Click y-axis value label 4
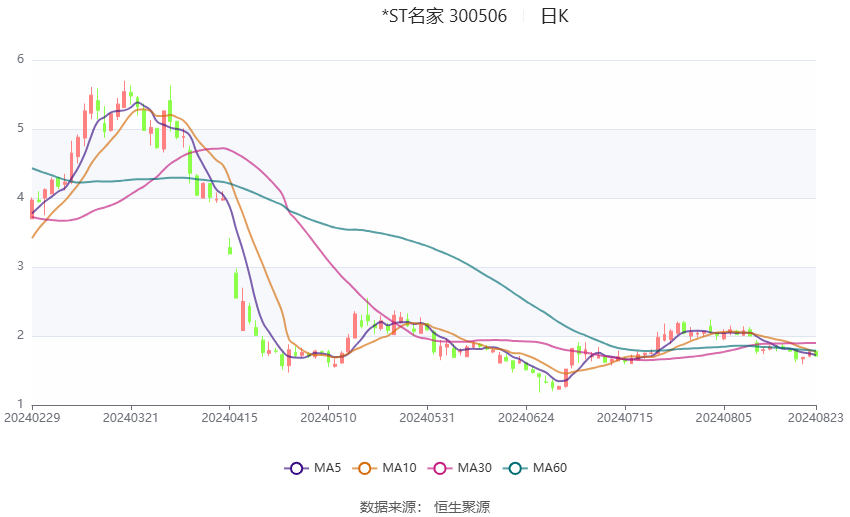The height and width of the screenshot is (517, 850). tap(21, 197)
